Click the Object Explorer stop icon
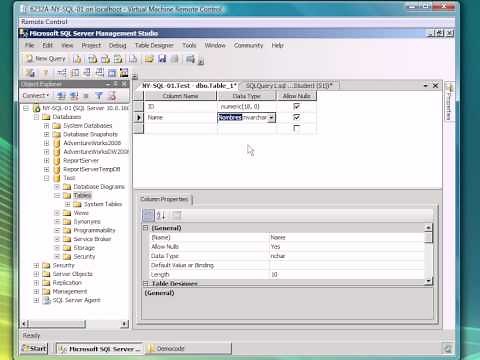The width and height of the screenshot is (480, 360). point(86,96)
